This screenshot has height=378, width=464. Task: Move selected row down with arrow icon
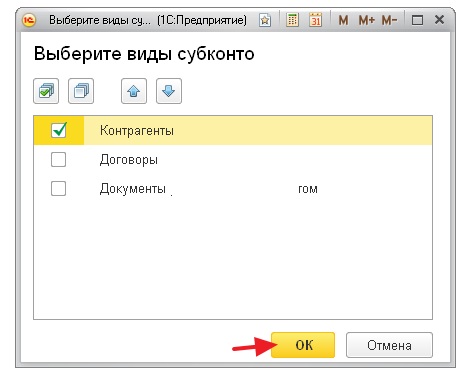click(169, 91)
